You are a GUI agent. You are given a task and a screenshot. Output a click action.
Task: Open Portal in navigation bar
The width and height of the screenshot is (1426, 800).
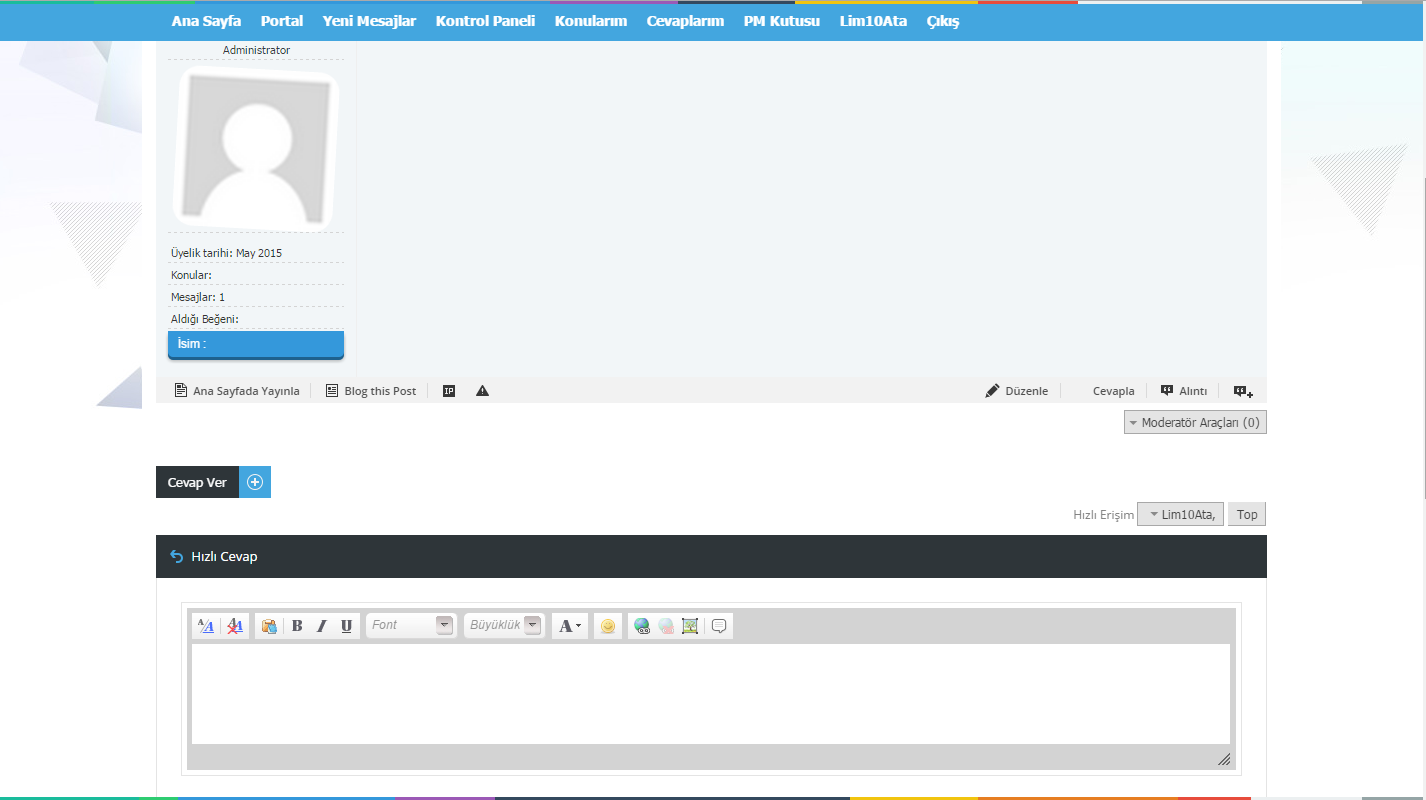tap(282, 21)
